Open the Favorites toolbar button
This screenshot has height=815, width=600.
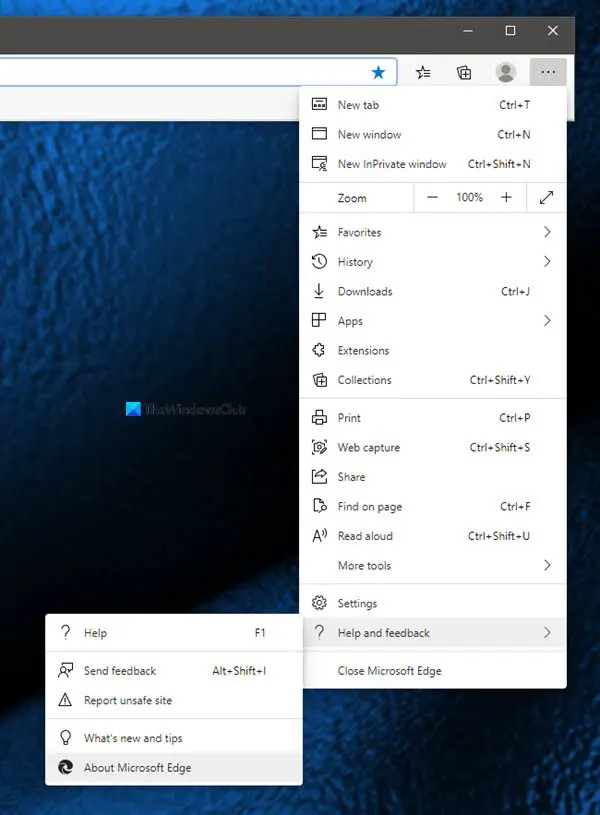423,72
